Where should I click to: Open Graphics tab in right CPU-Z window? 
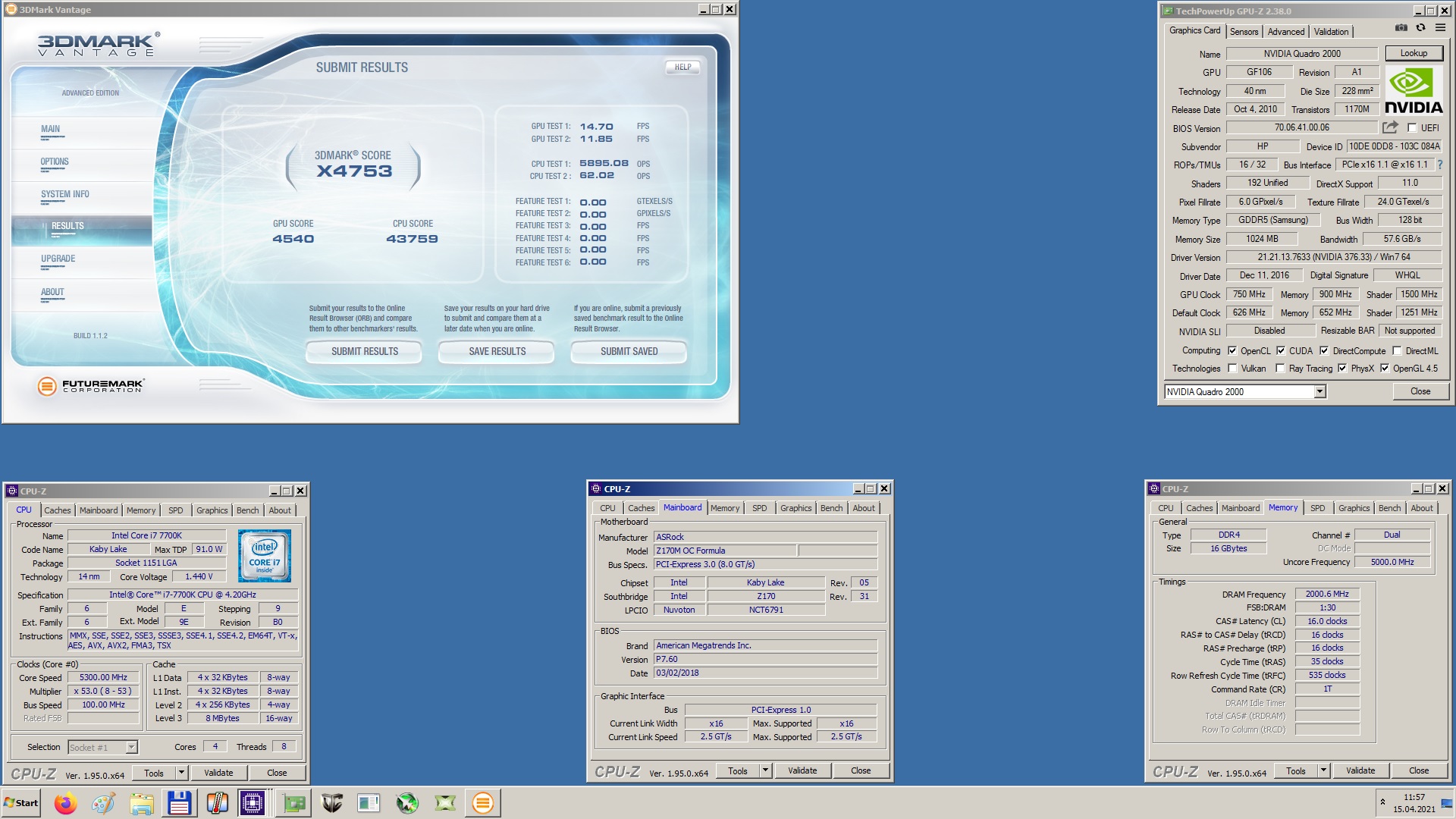click(x=1354, y=508)
